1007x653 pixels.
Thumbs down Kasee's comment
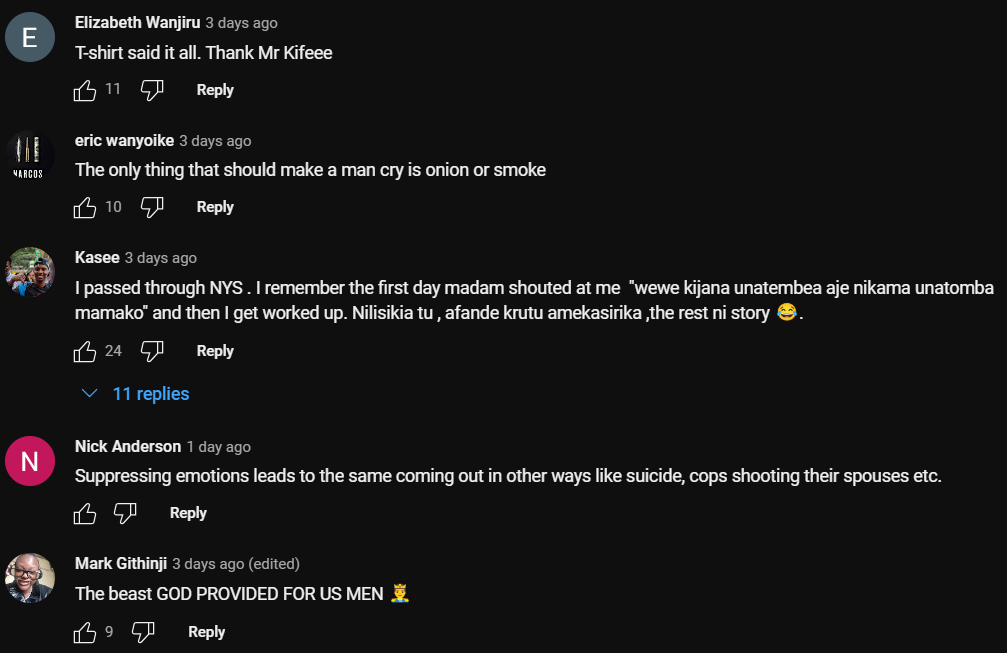[152, 351]
